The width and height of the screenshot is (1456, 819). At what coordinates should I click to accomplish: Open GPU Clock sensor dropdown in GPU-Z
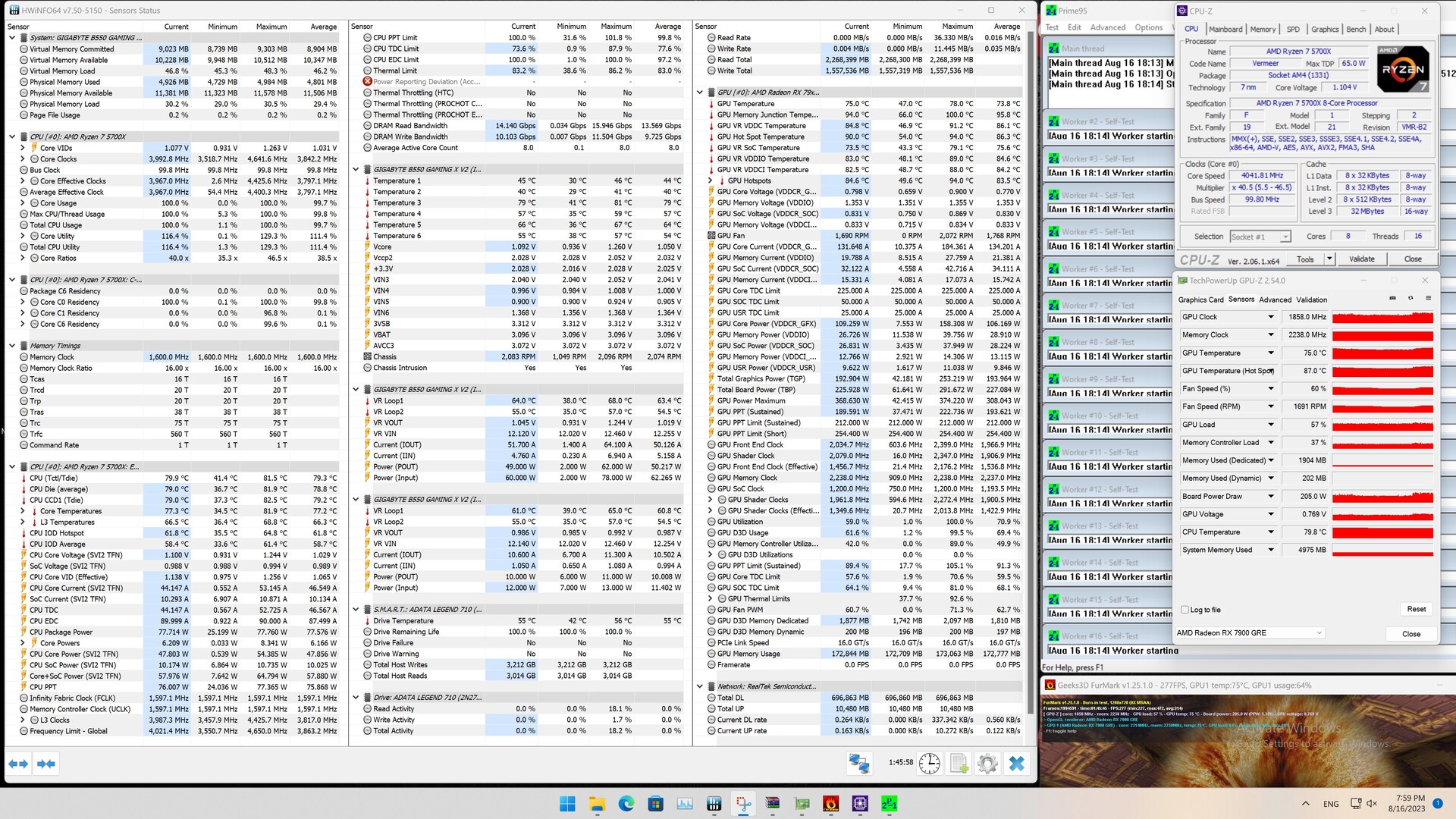point(1271,317)
